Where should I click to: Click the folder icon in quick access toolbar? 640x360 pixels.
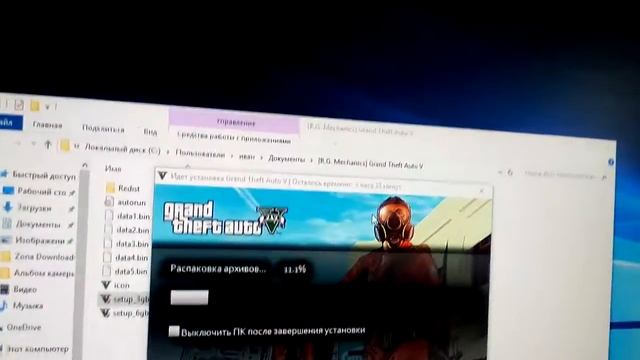35,106
